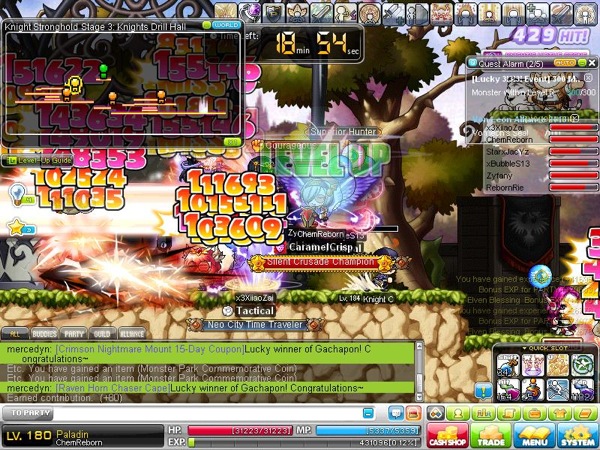Click the small green button beside WORLD

(x=207, y=25)
